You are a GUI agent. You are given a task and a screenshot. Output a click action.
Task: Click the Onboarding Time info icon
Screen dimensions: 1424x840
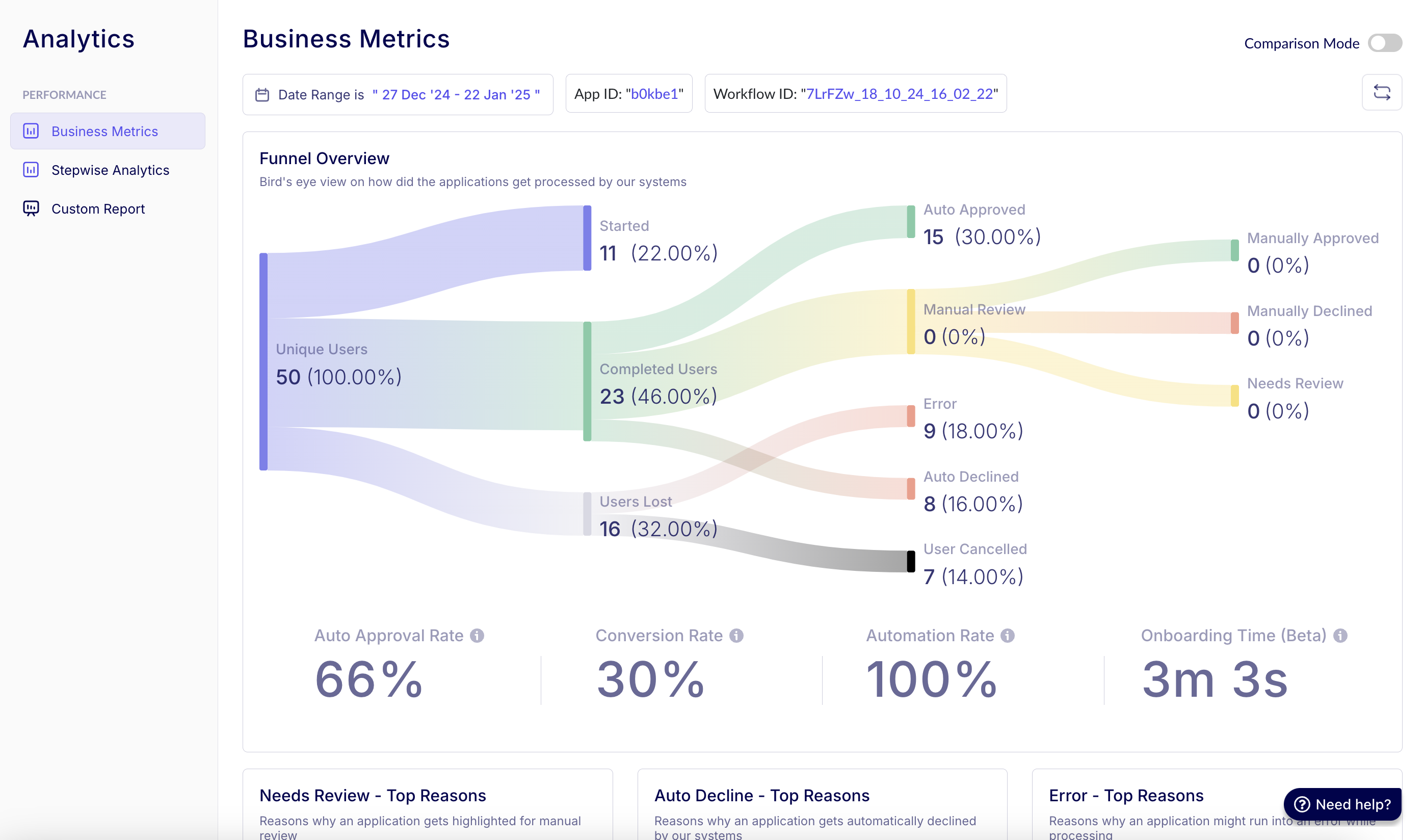pyautogui.click(x=1340, y=635)
